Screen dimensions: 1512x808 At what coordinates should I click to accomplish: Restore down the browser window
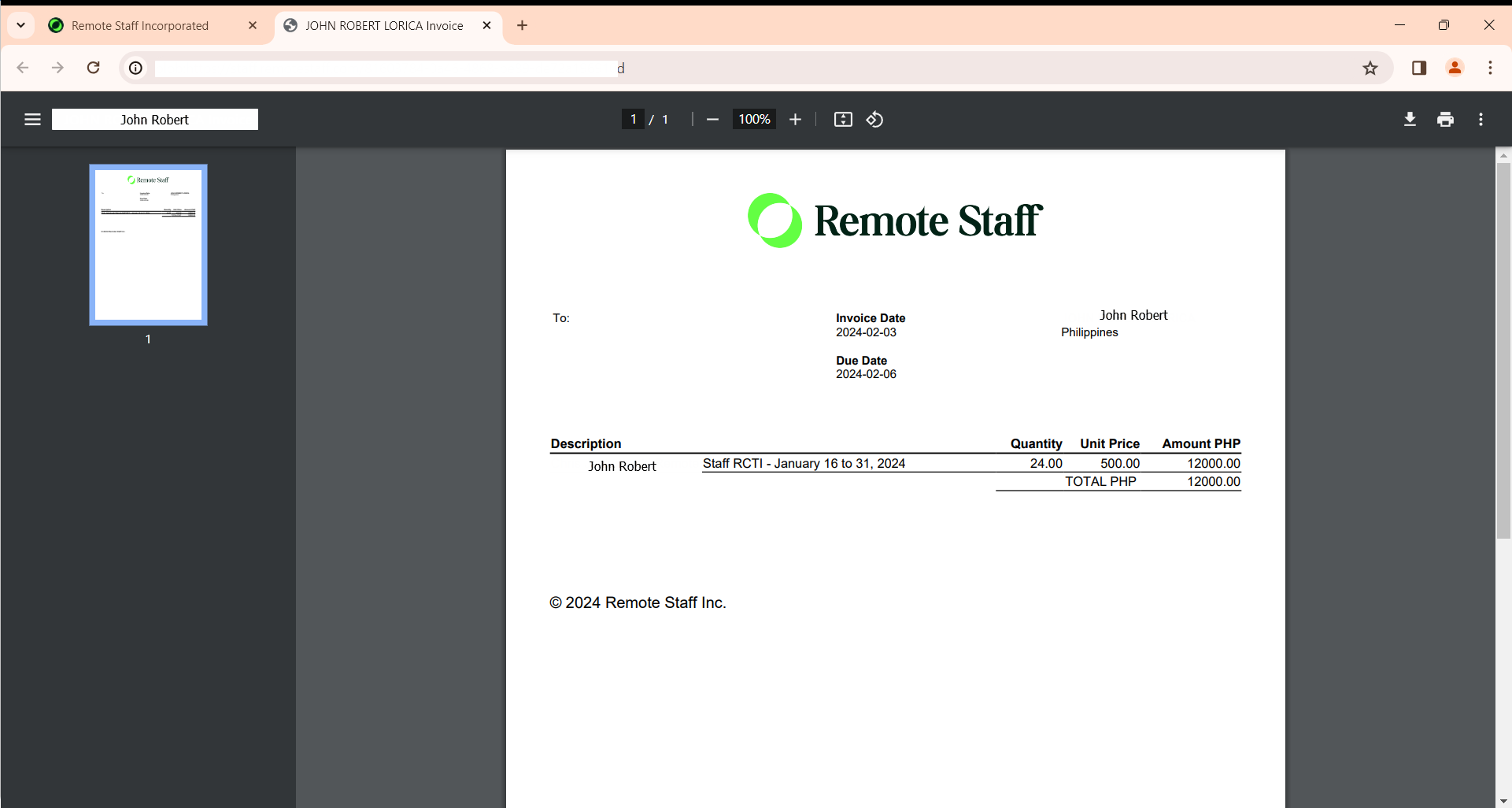[x=1444, y=25]
